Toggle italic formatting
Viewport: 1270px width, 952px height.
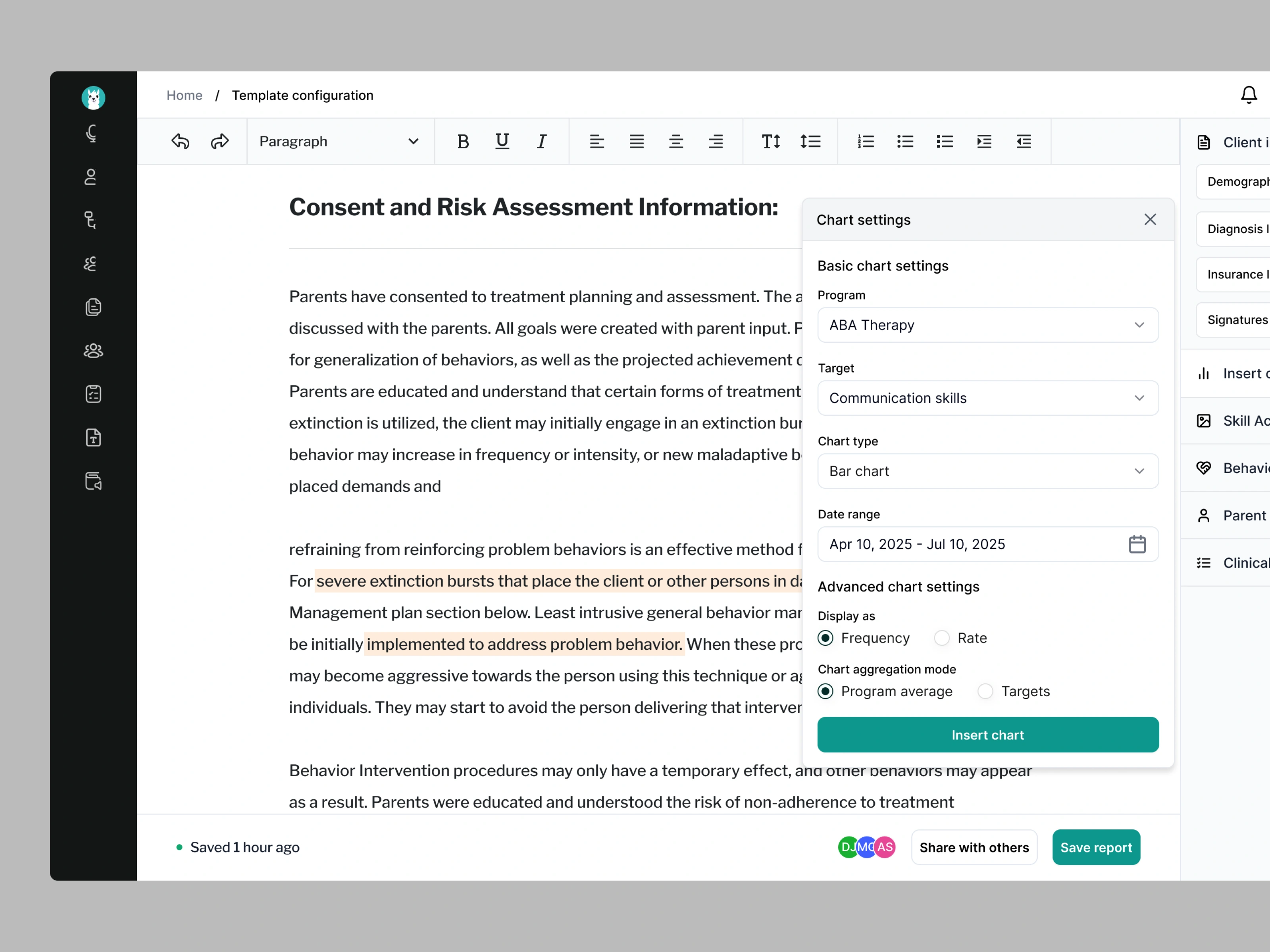coord(541,141)
